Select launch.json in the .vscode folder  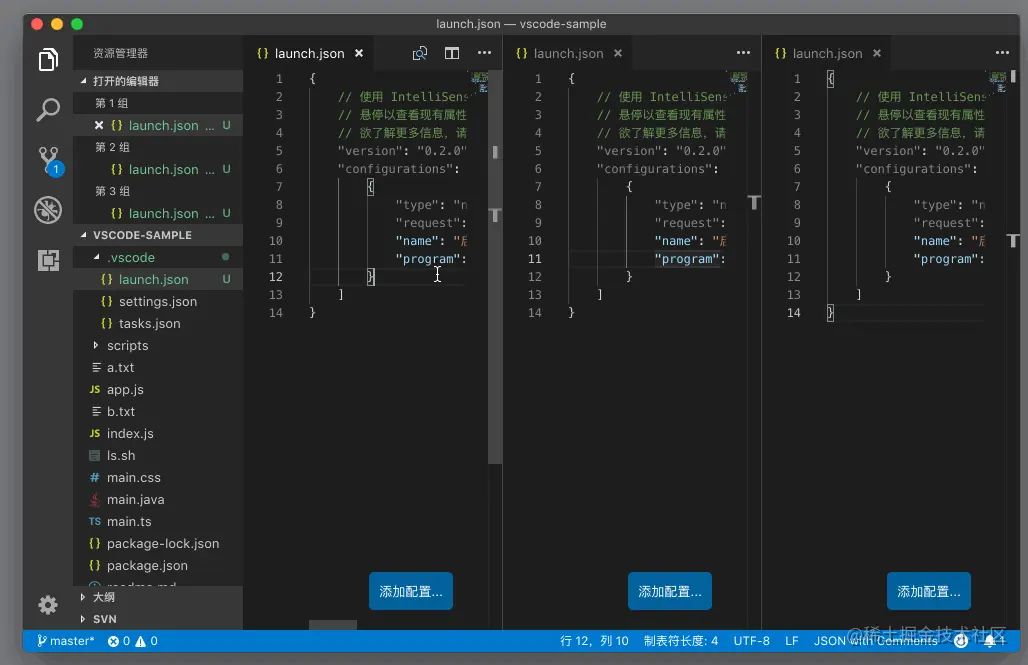point(158,279)
